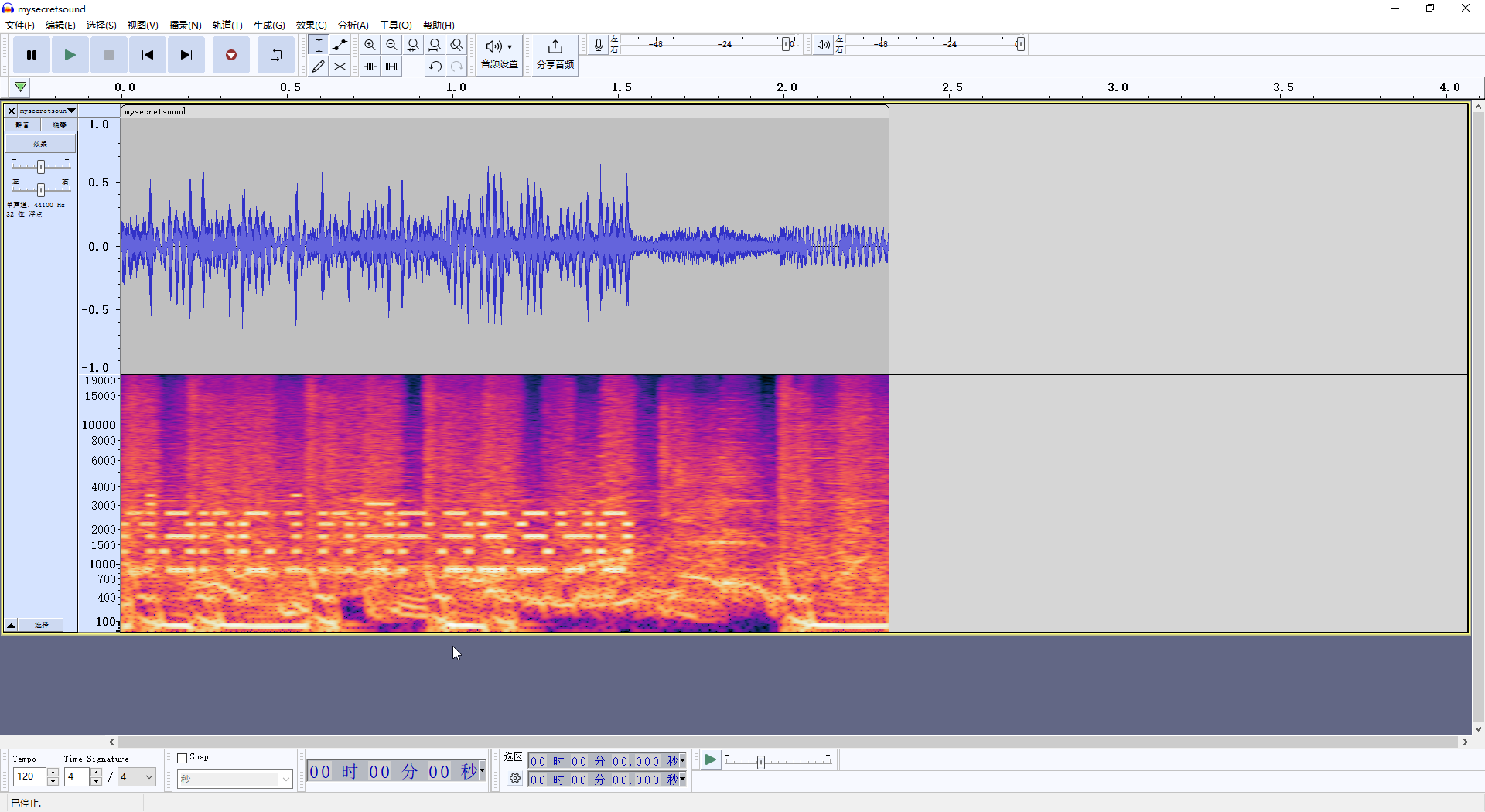Zoom out of the waveform
Image resolution: width=1485 pixels, height=812 pixels.
click(x=392, y=45)
